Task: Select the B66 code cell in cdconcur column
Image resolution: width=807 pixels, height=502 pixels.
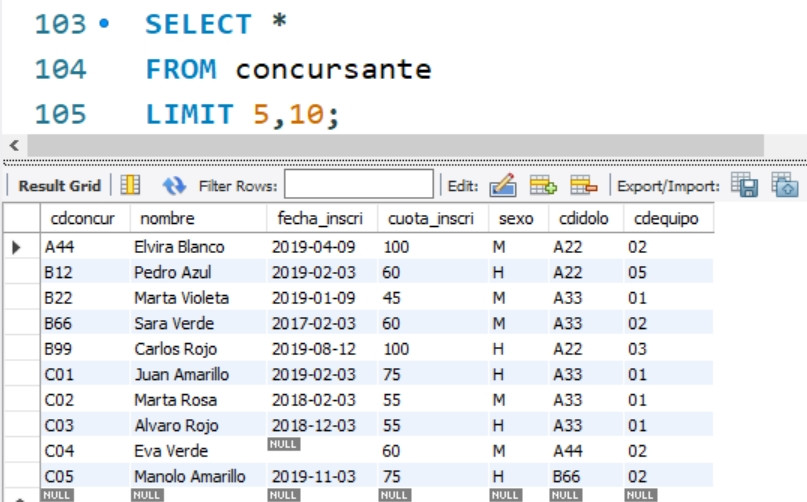Action: 85,323
